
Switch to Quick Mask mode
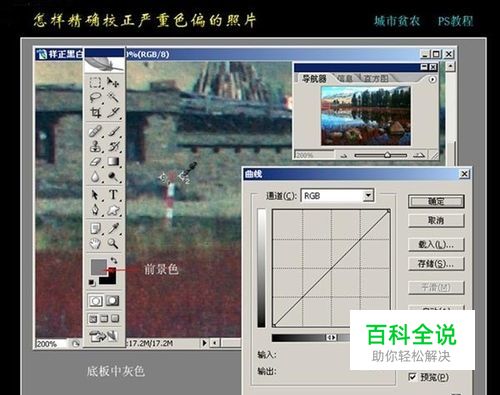click(x=113, y=301)
